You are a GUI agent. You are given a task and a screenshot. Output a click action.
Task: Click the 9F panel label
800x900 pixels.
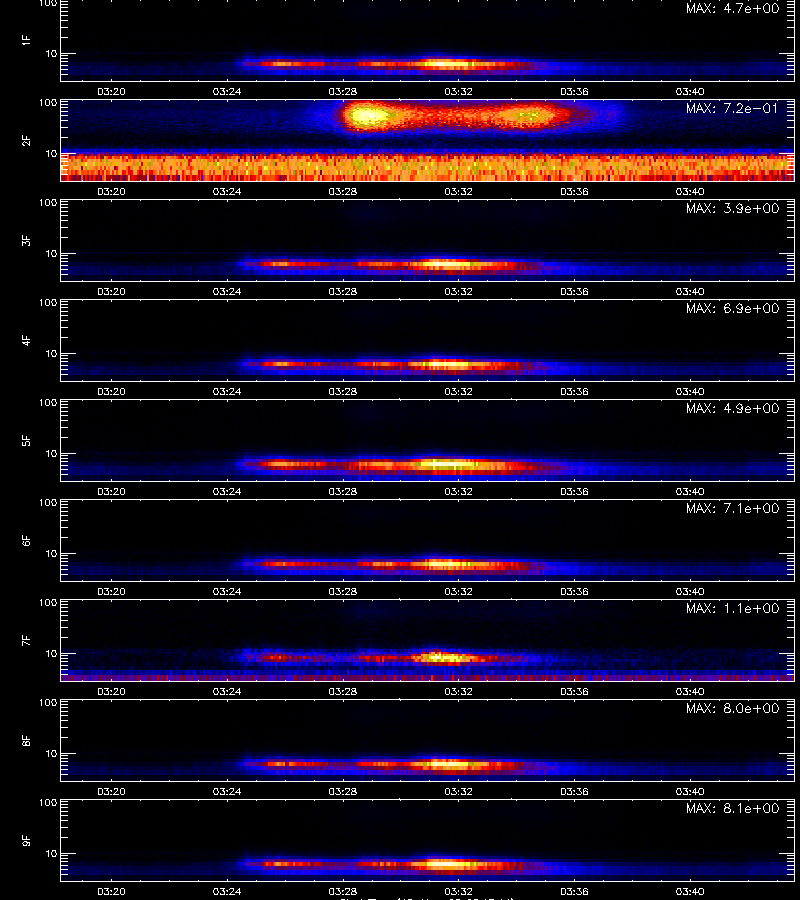26,840
